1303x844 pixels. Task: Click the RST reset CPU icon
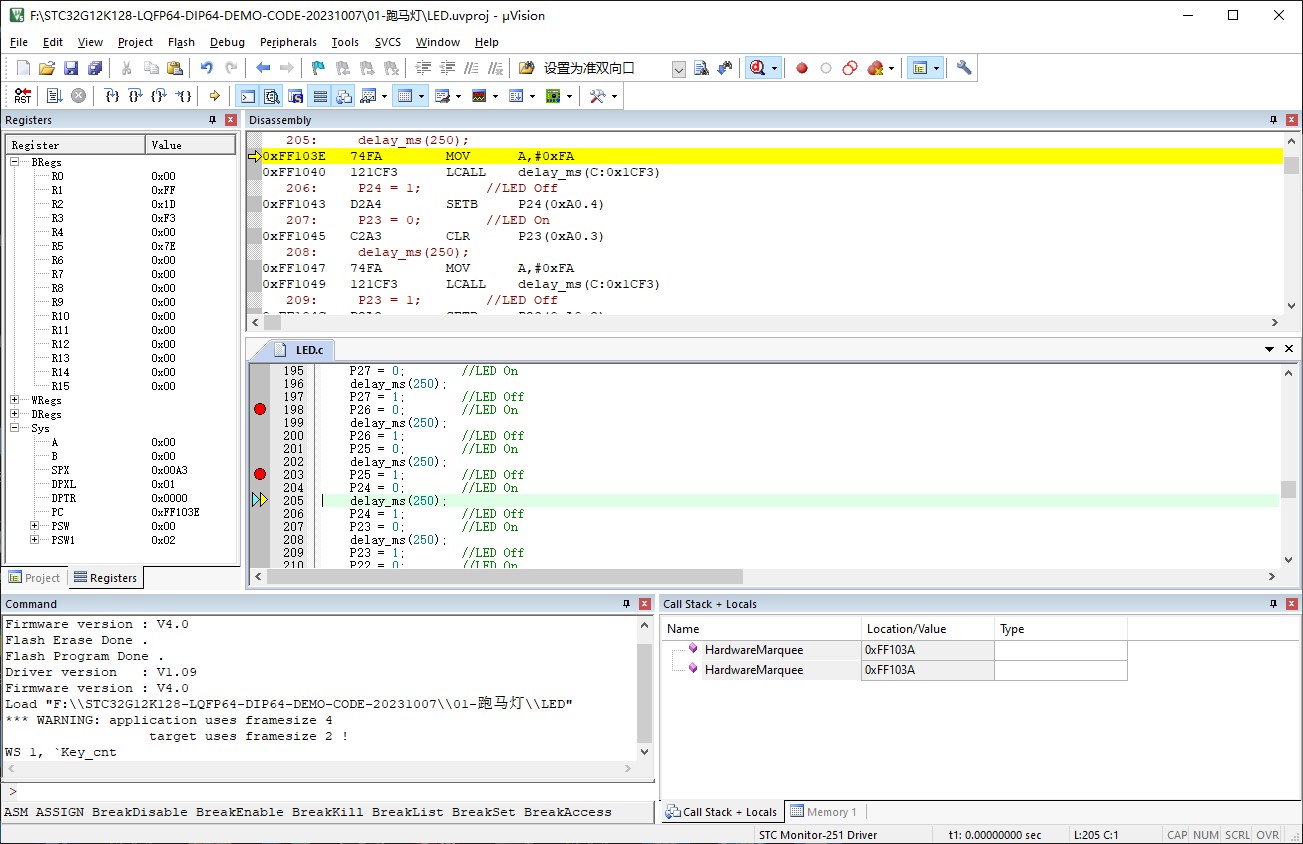(x=22, y=96)
